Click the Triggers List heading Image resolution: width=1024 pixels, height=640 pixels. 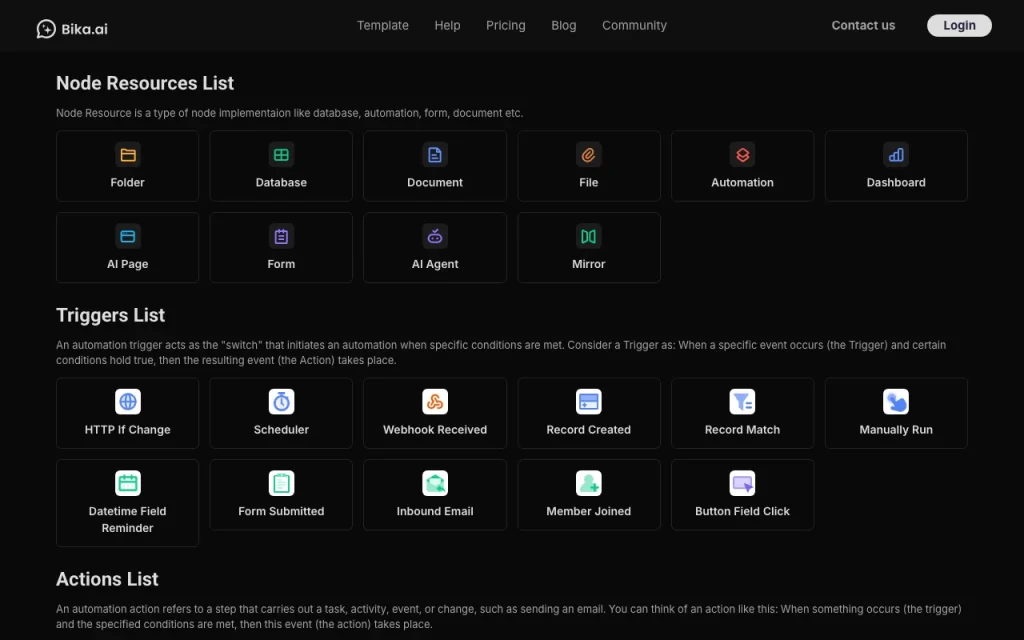(110, 315)
